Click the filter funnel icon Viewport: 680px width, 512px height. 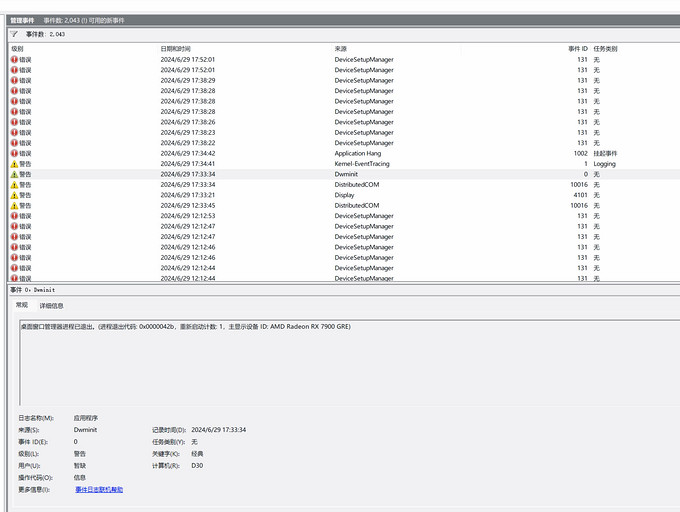point(14,34)
